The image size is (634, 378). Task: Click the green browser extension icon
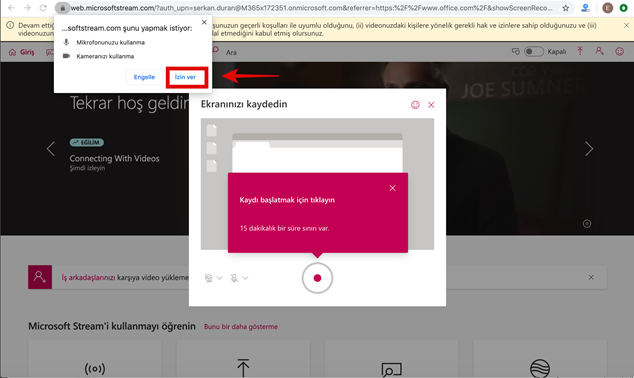tap(623, 8)
